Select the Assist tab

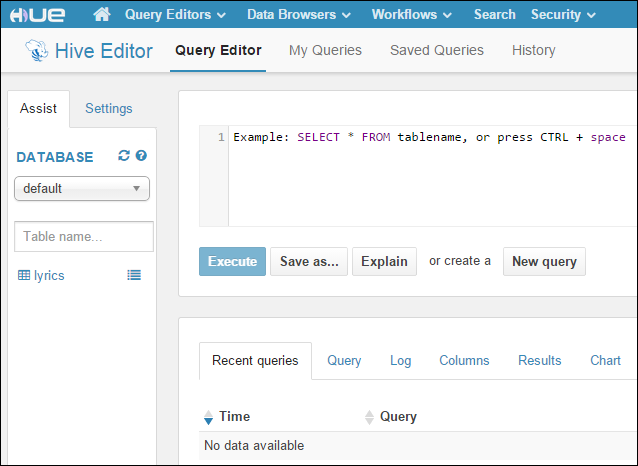coord(38,109)
